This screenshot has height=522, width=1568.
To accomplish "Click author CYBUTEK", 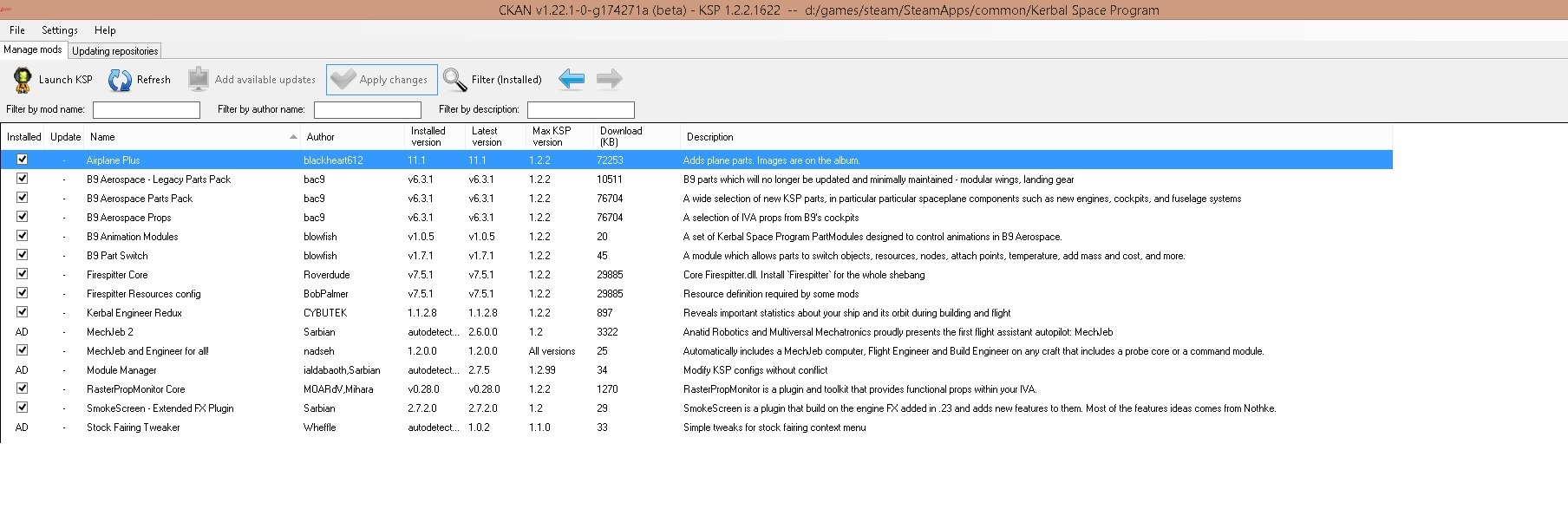I will (x=325, y=313).
